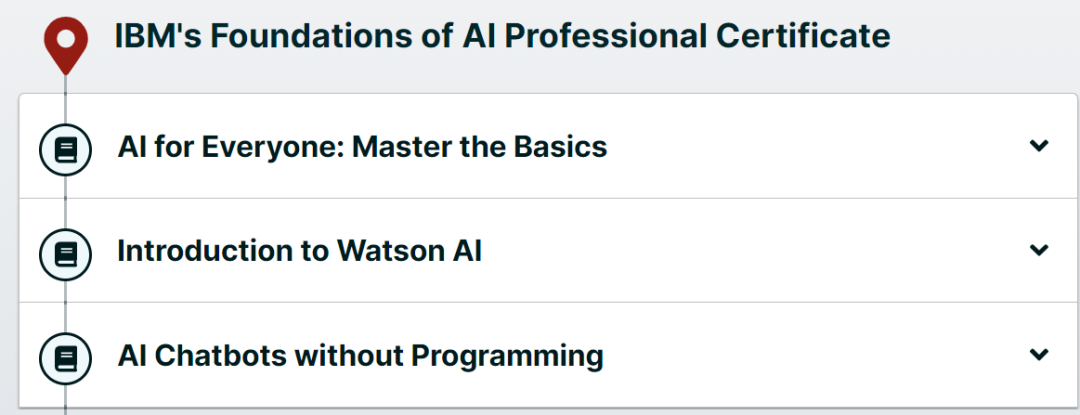1080x415 pixels.
Task: Open the AI Chatbots without Programming course title
Action: (360, 357)
